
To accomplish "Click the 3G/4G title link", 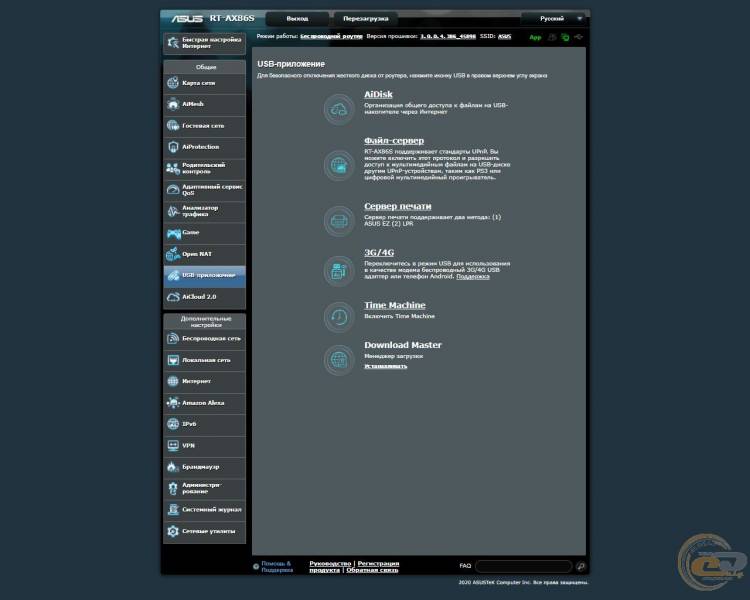I will click(379, 253).
